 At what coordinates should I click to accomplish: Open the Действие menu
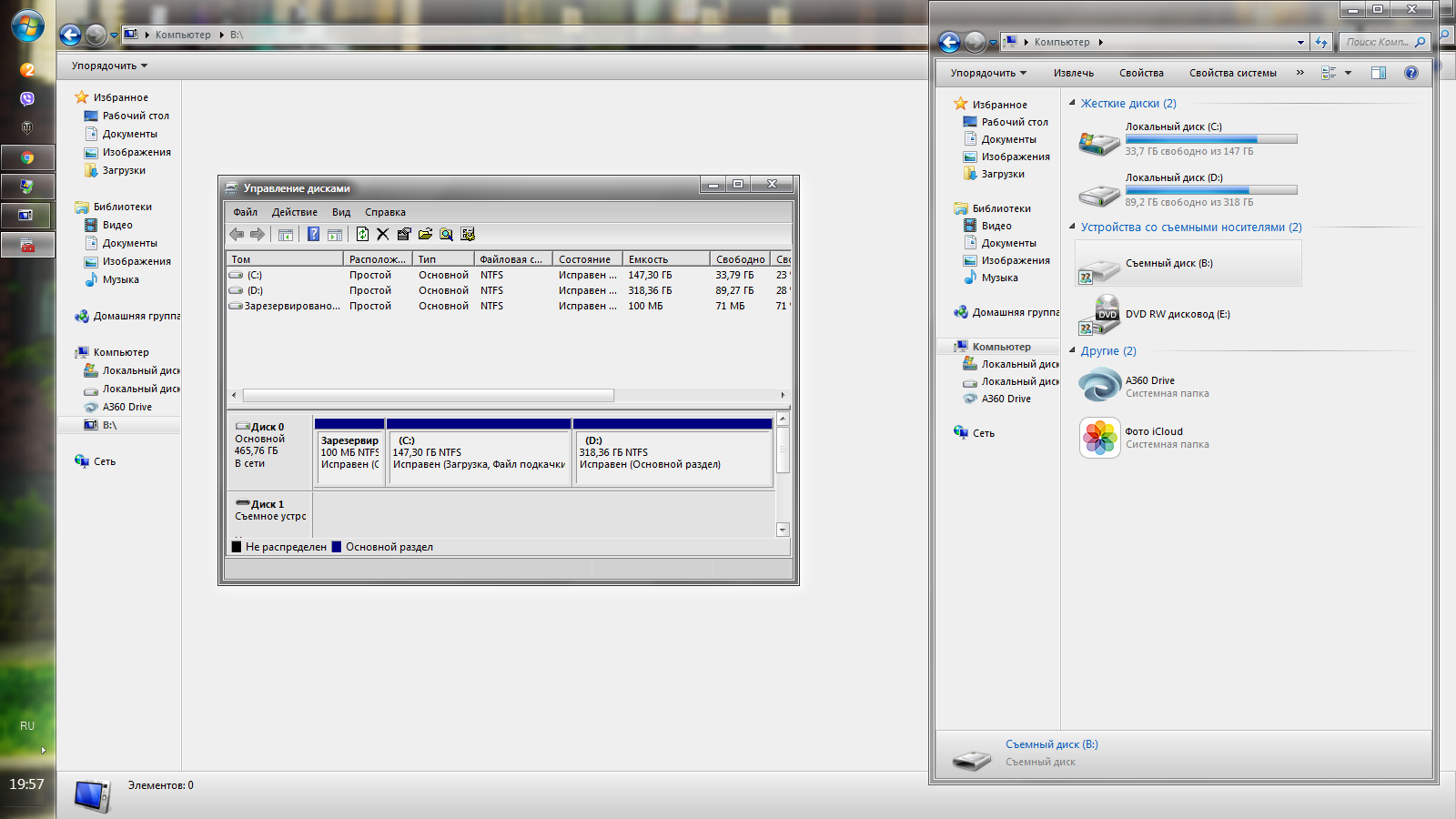click(294, 212)
